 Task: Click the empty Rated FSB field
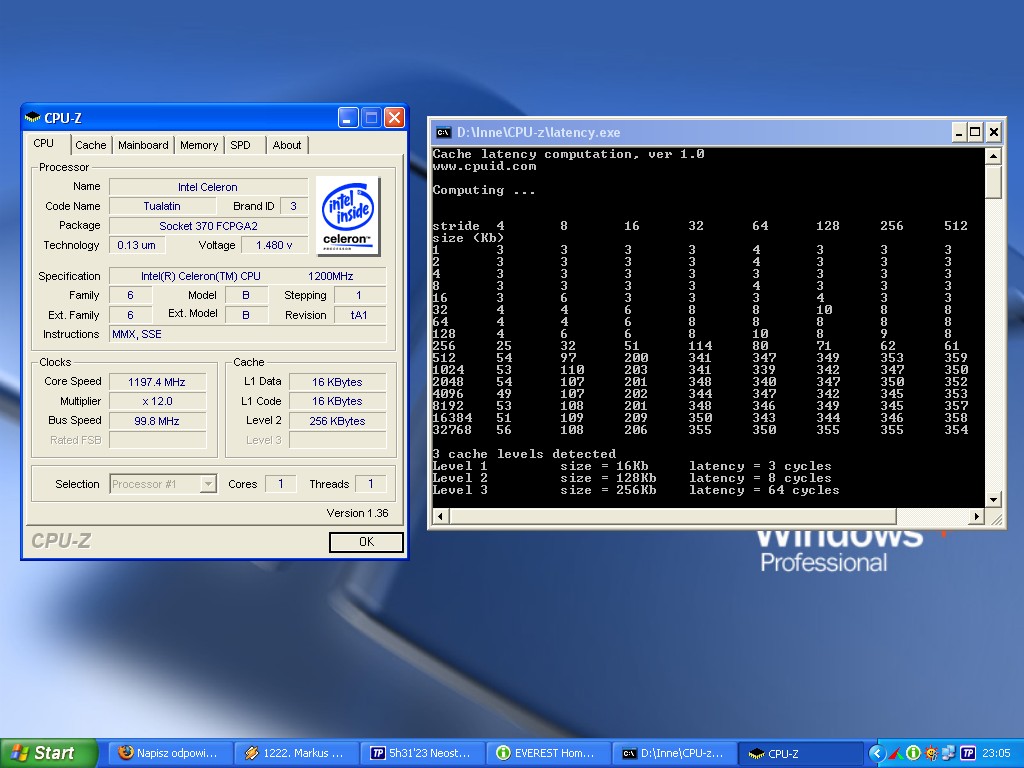click(x=157, y=440)
